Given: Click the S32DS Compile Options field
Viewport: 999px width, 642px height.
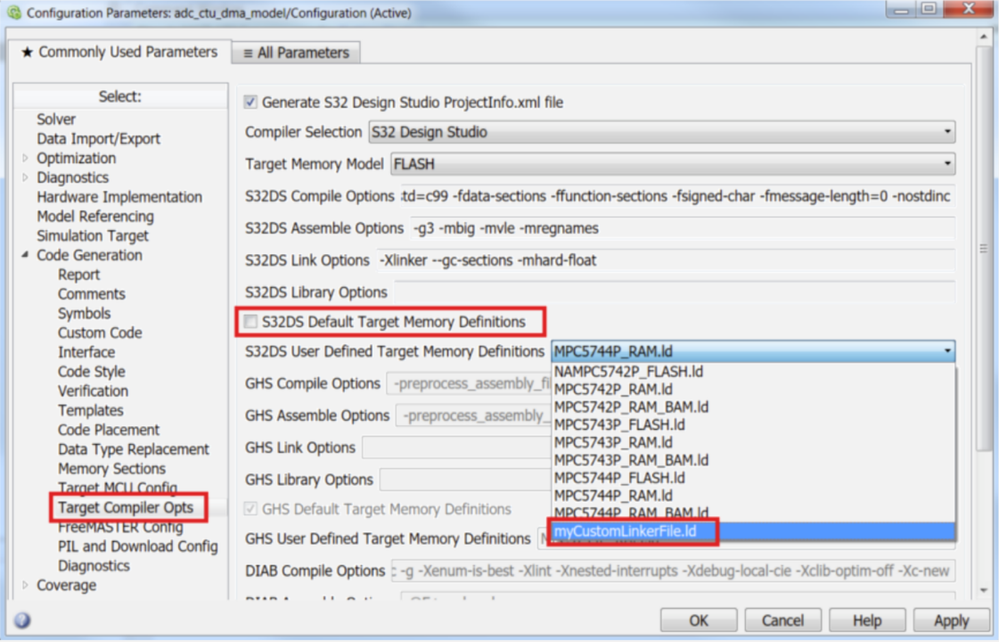Looking at the screenshot, I should [677, 196].
